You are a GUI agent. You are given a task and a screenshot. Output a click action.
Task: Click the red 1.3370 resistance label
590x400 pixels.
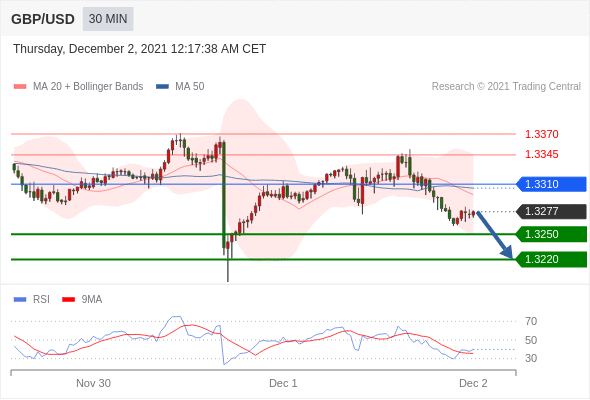tap(541, 134)
